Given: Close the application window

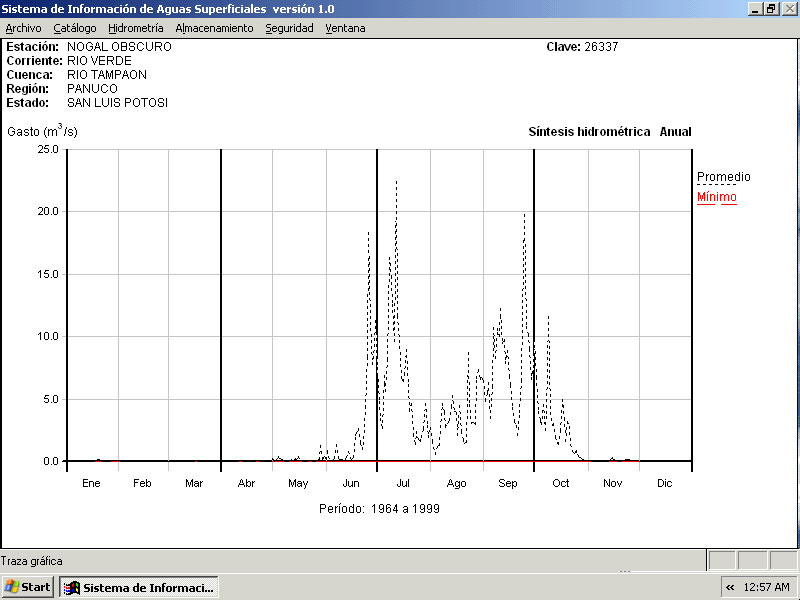Looking at the screenshot, I should (788, 8).
